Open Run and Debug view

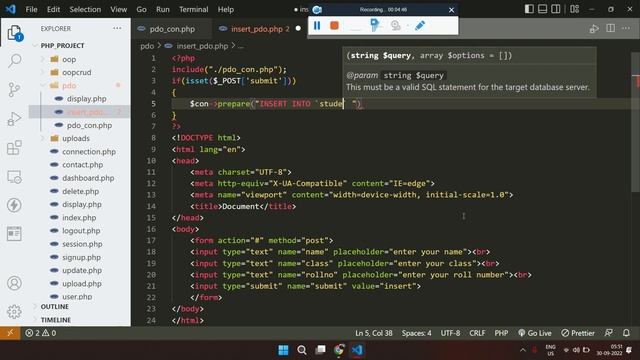pyautogui.click(x=15, y=119)
